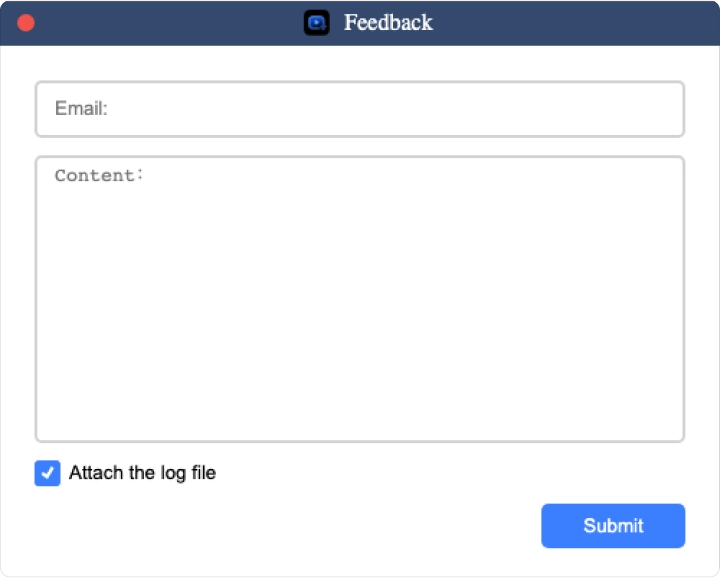Click the dark blue title bar
The height and width of the screenshot is (578, 720).
[360, 23]
